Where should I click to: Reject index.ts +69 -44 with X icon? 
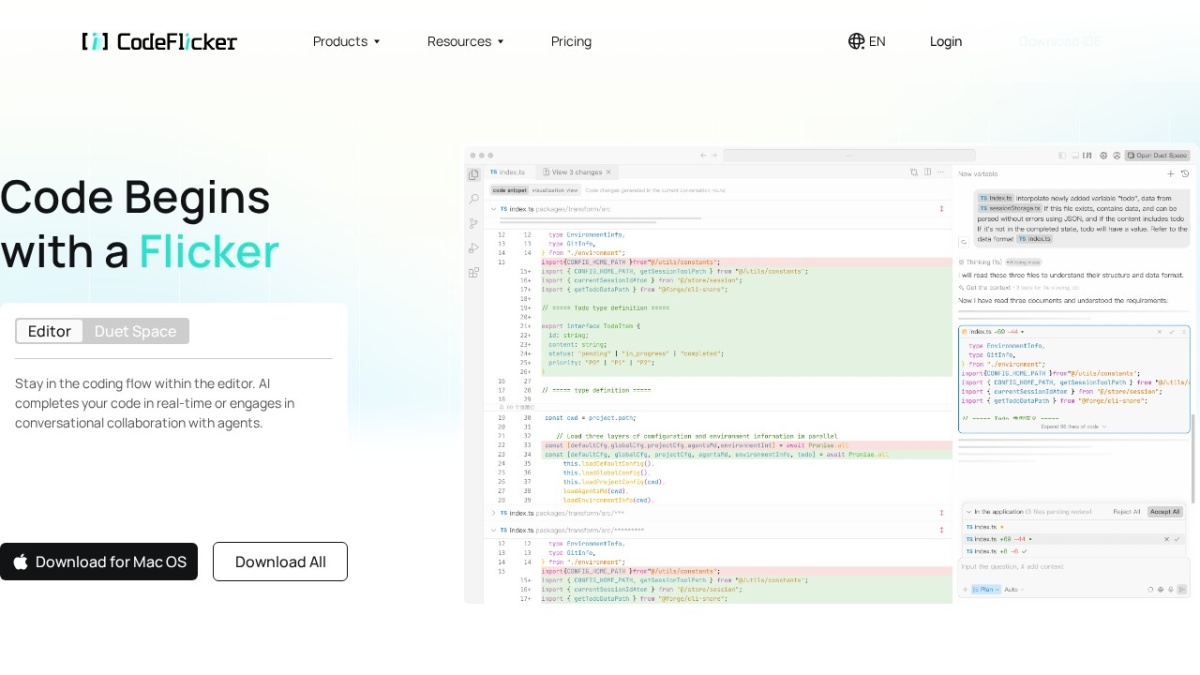coord(1166,539)
